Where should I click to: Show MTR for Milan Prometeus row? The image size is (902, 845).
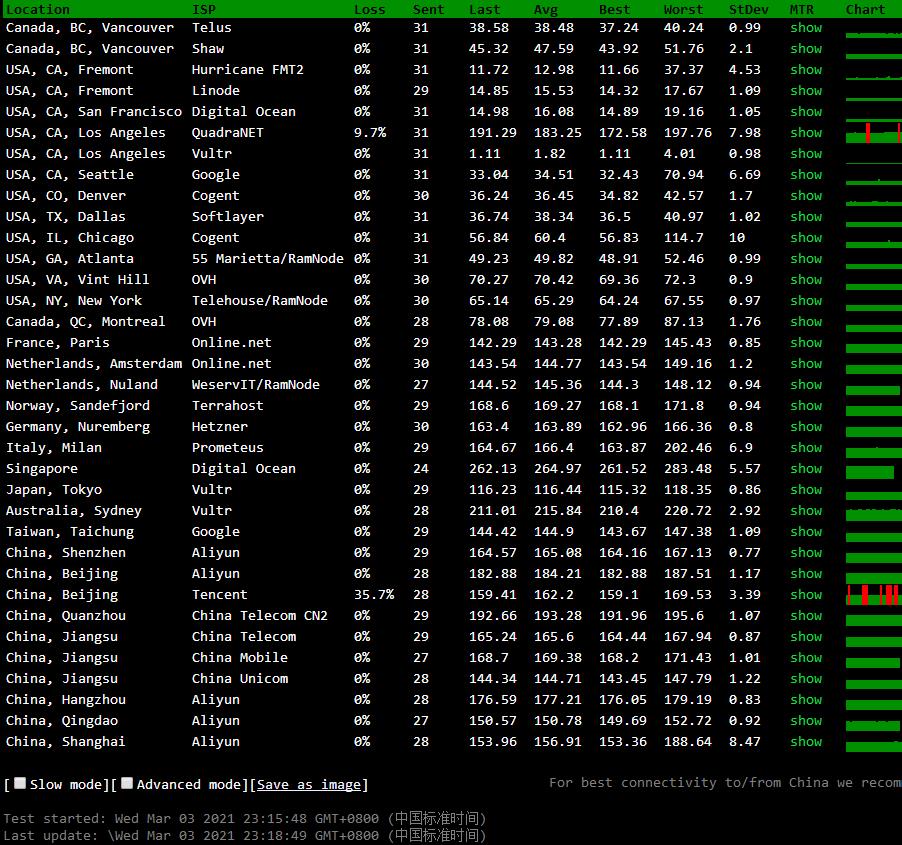806,448
